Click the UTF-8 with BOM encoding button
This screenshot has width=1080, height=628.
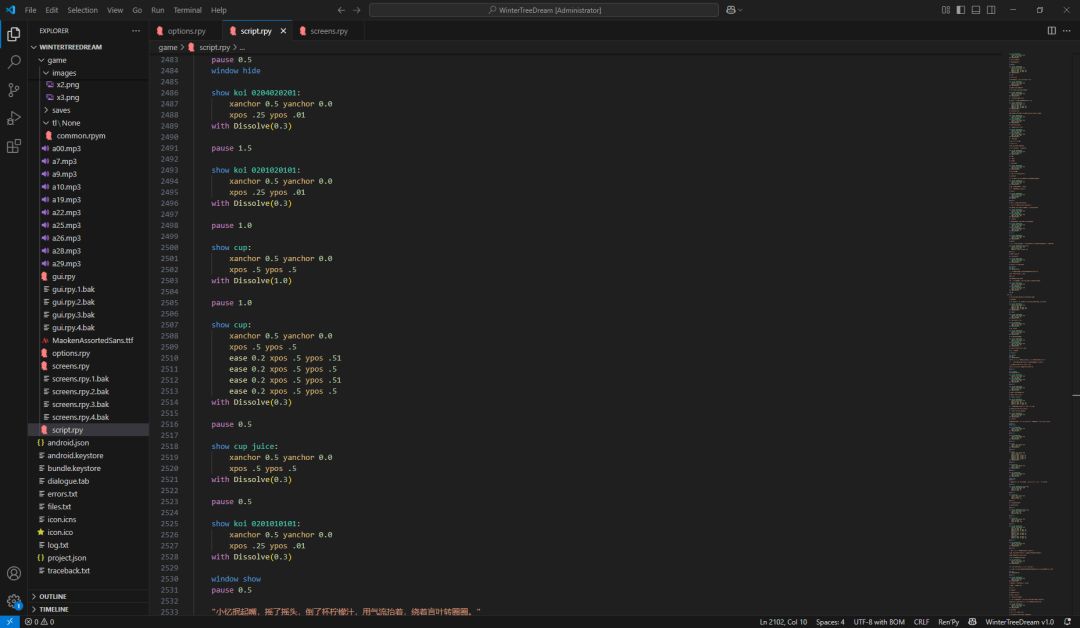(x=879, y=622)
